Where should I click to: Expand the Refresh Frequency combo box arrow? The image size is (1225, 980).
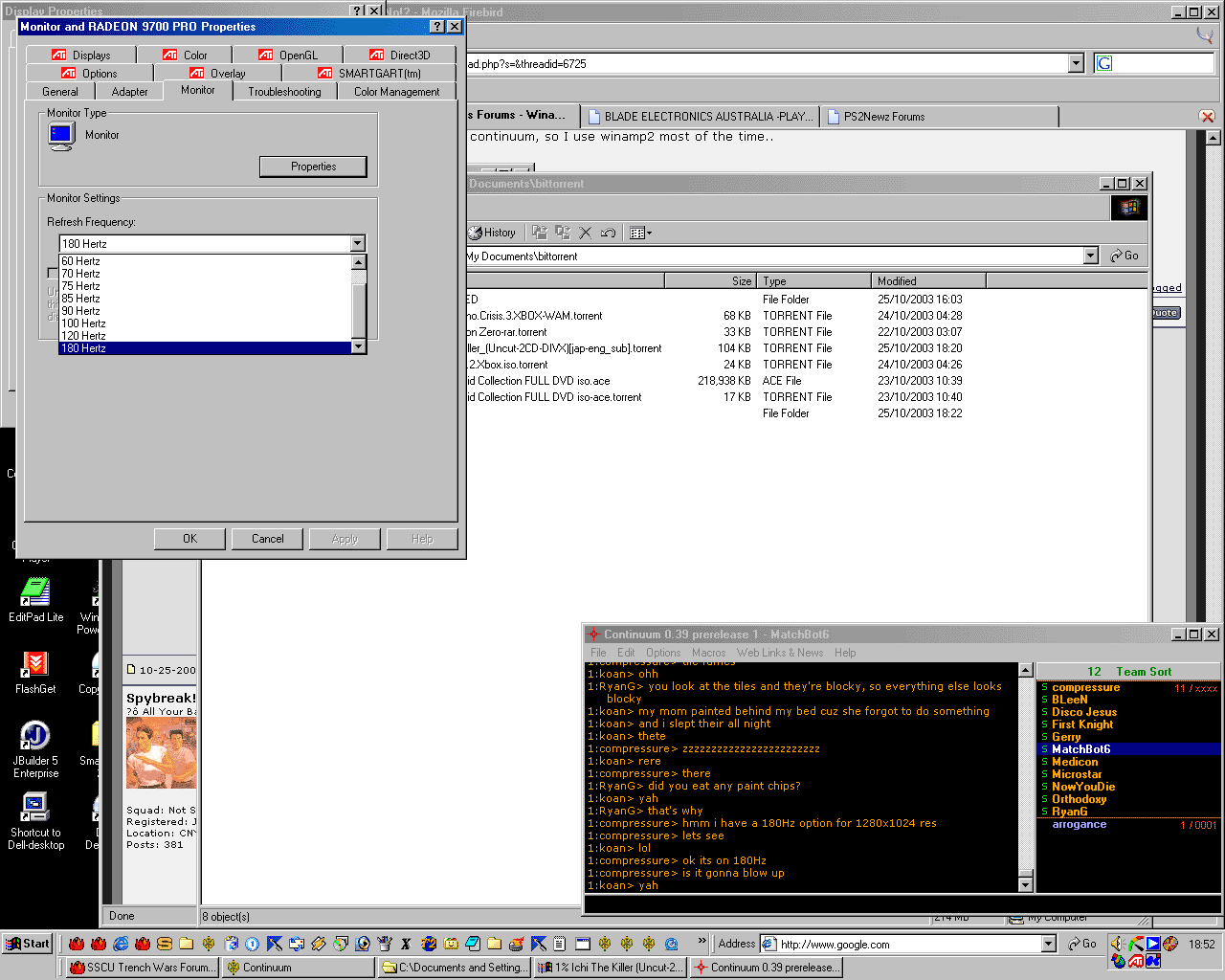(357, 244)
